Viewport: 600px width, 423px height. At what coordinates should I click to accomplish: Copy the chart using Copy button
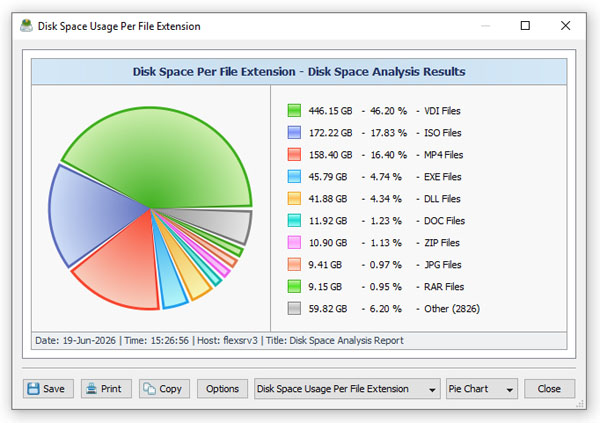[x=165, y=389]
